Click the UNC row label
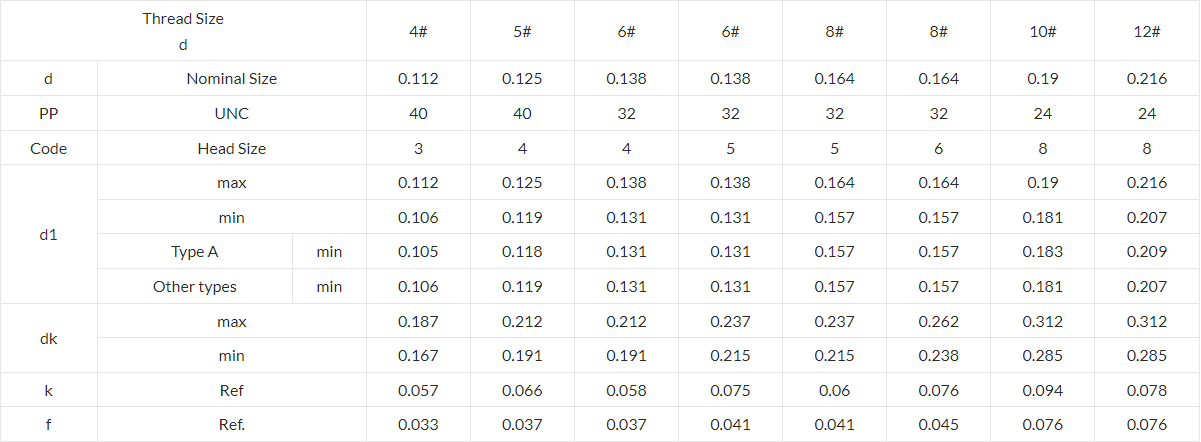 coord(232,114)
